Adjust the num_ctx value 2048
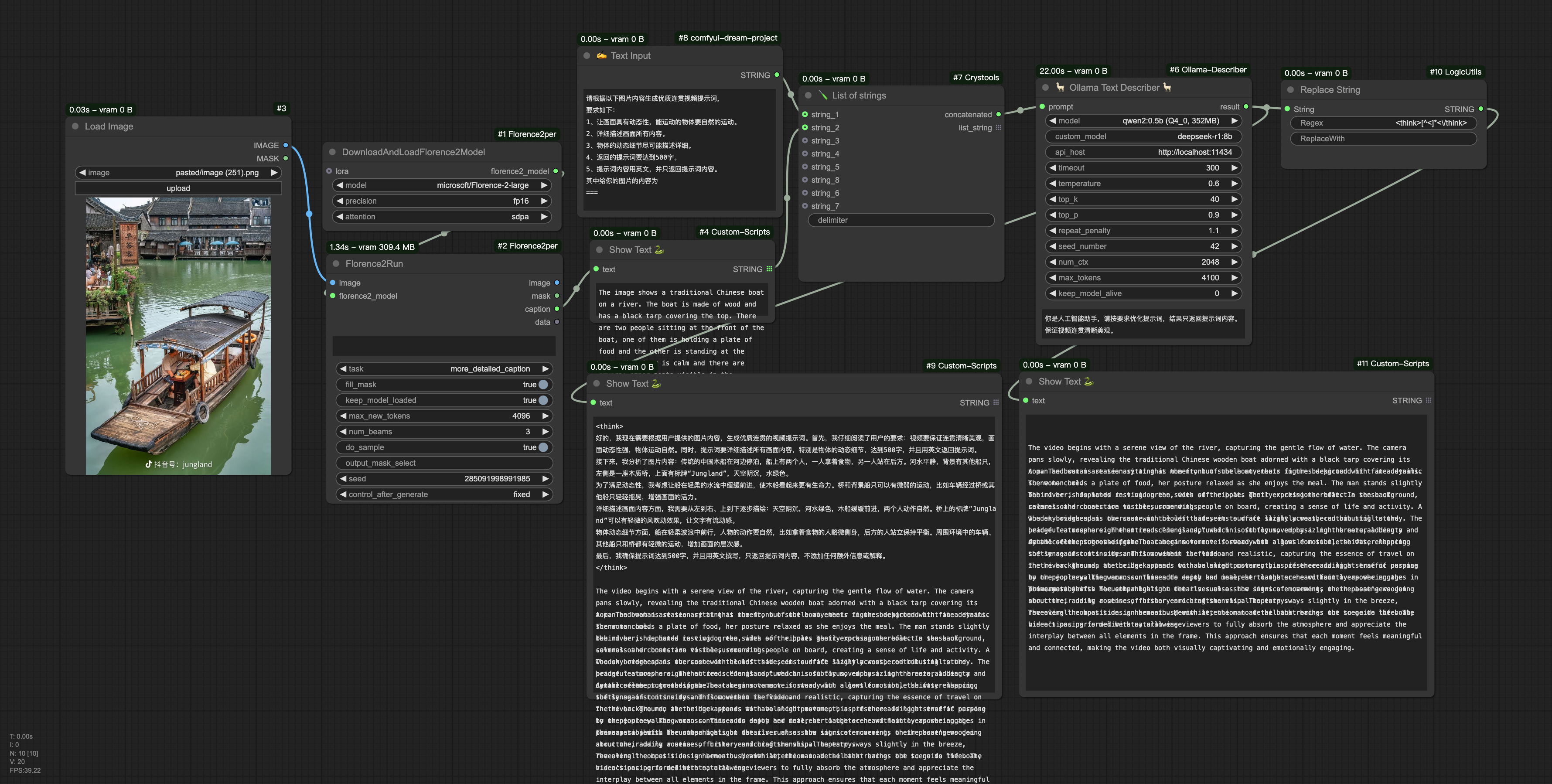Screen dimensions: 1552x784 point(1143,262)
